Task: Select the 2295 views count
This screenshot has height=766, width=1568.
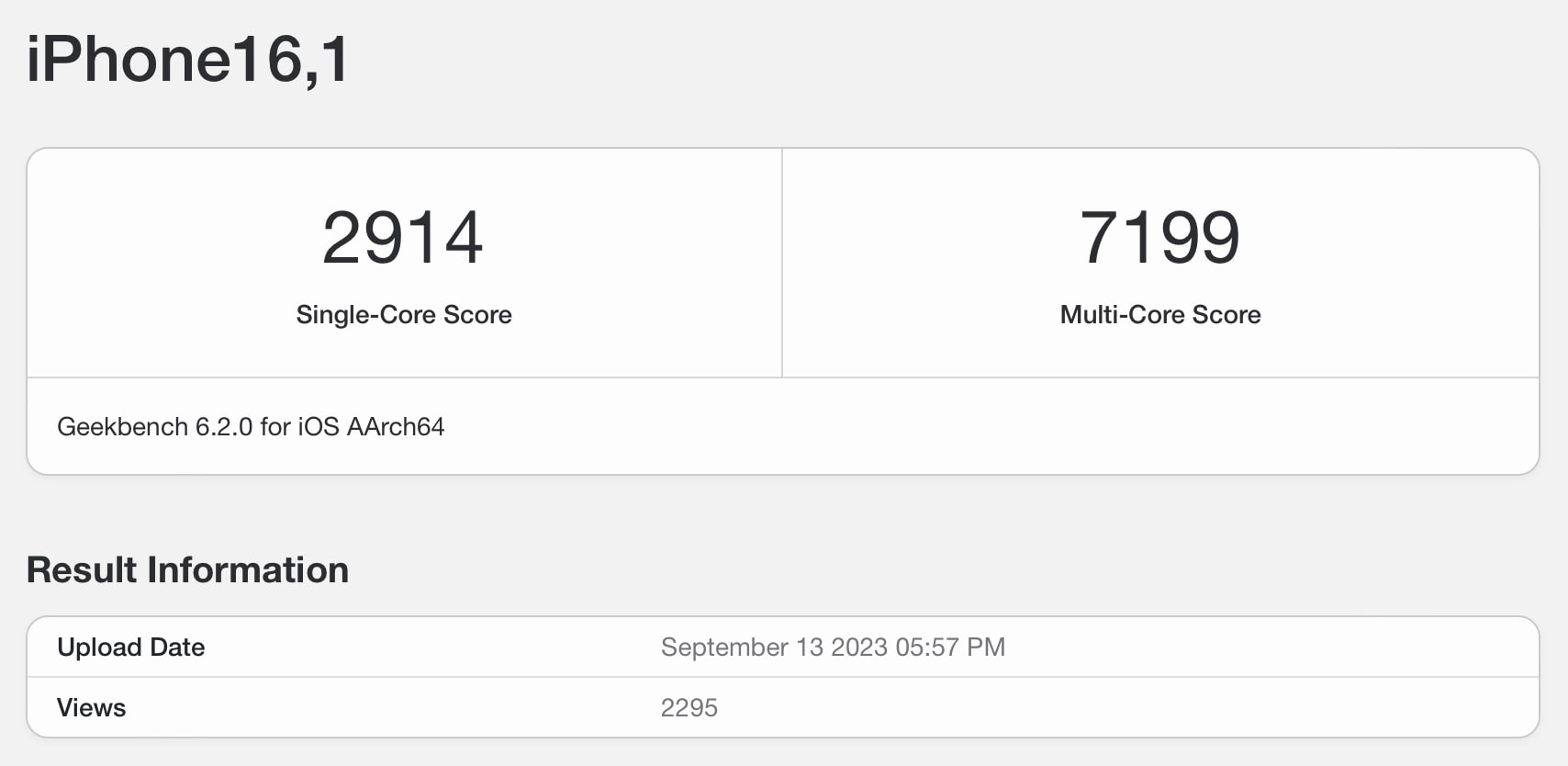Action: tap(689, 708)
